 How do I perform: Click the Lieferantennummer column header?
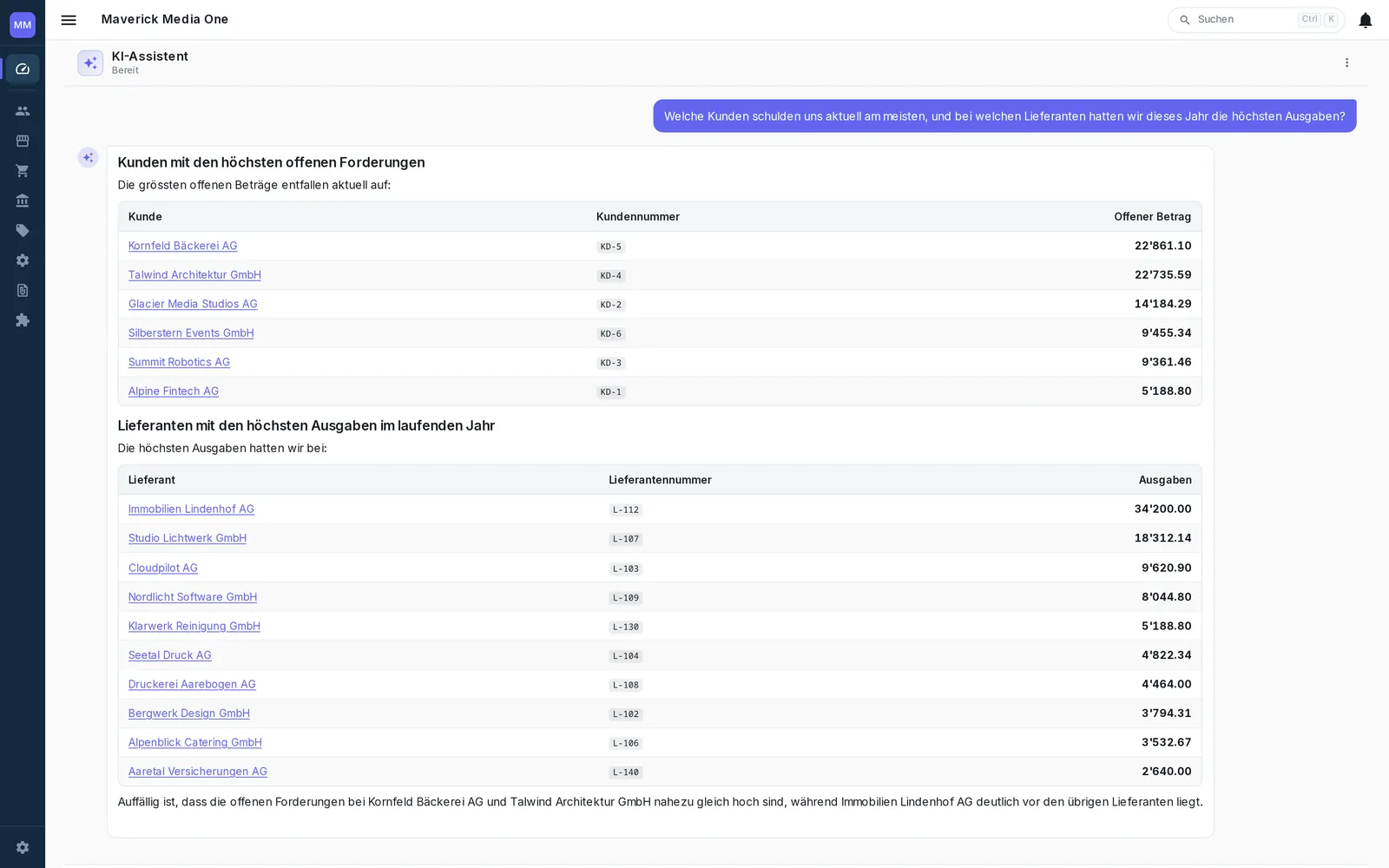(660, 480)
